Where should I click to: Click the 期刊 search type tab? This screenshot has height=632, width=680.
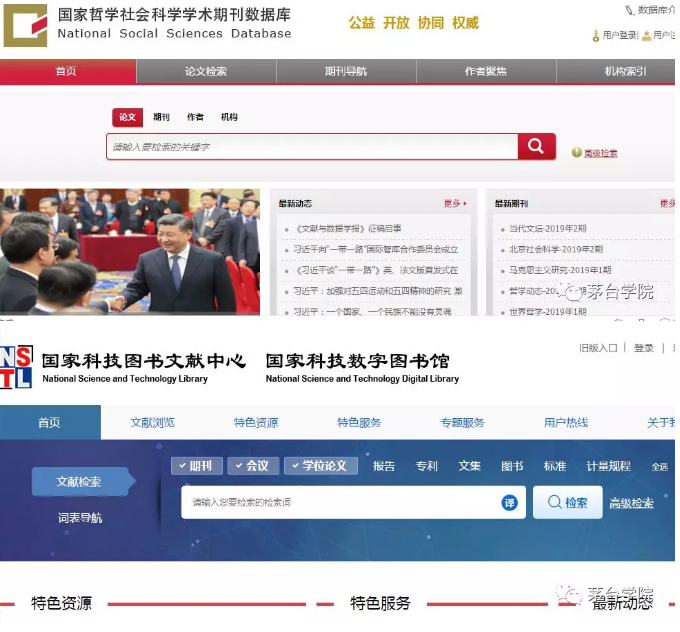161,117
